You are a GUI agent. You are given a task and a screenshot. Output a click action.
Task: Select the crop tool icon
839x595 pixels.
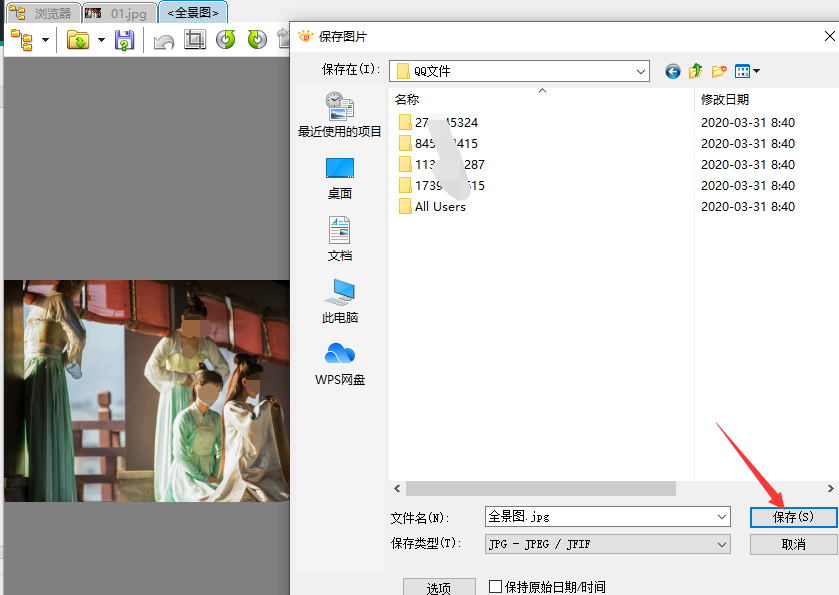(x=195, y=40)
